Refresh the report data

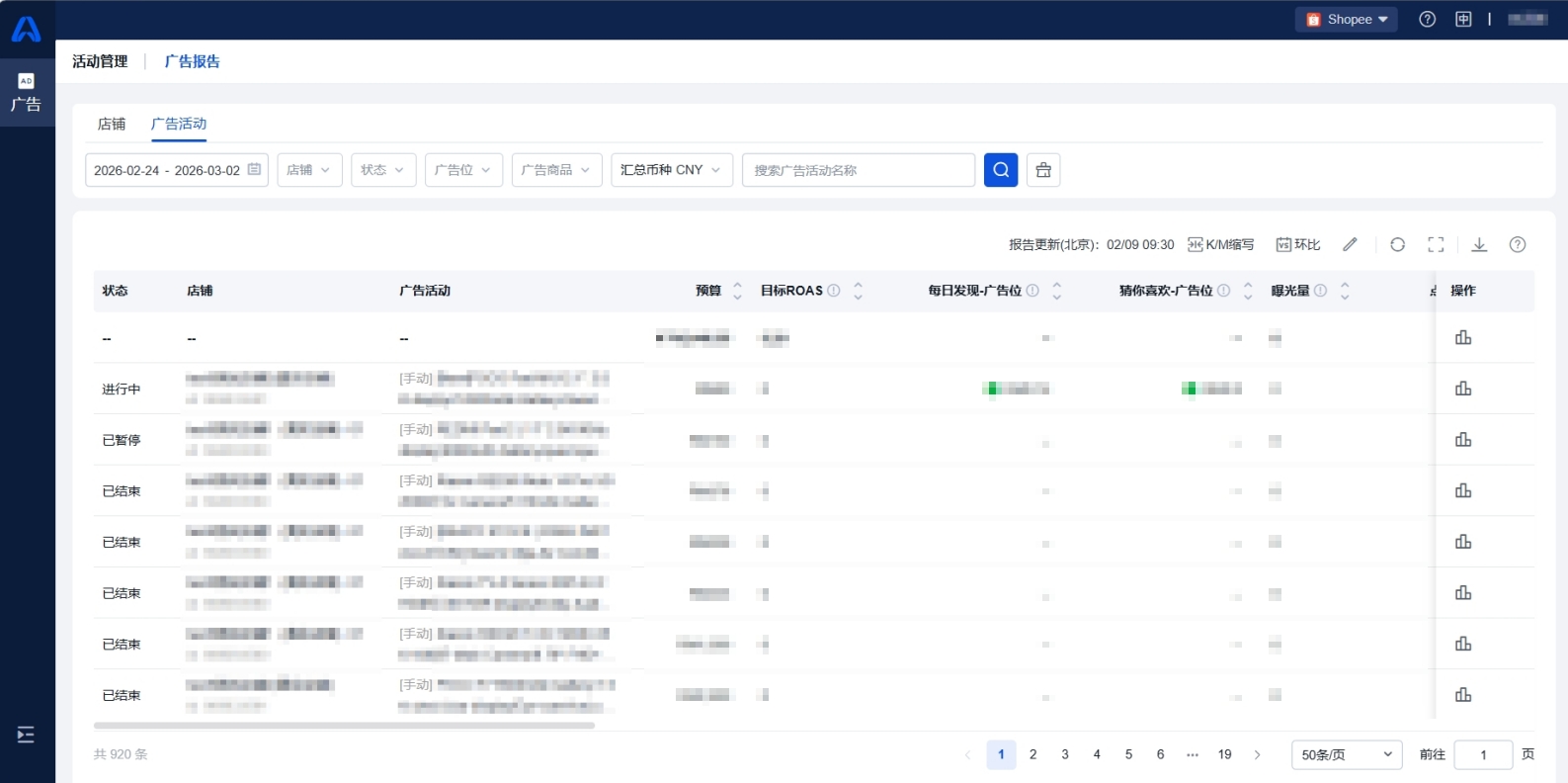coord(1397,244)
